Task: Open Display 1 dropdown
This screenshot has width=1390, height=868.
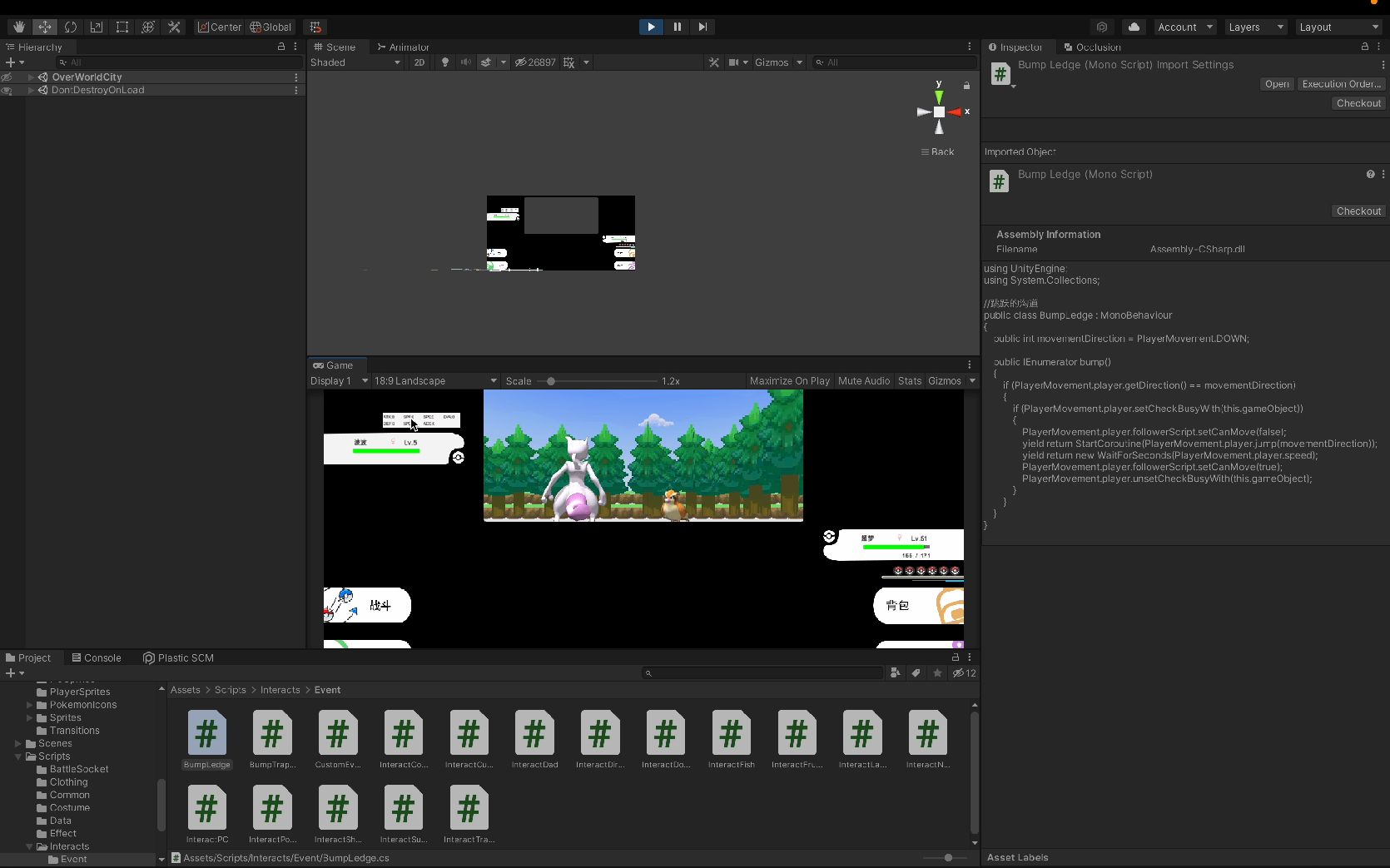Action: (339, 381)
